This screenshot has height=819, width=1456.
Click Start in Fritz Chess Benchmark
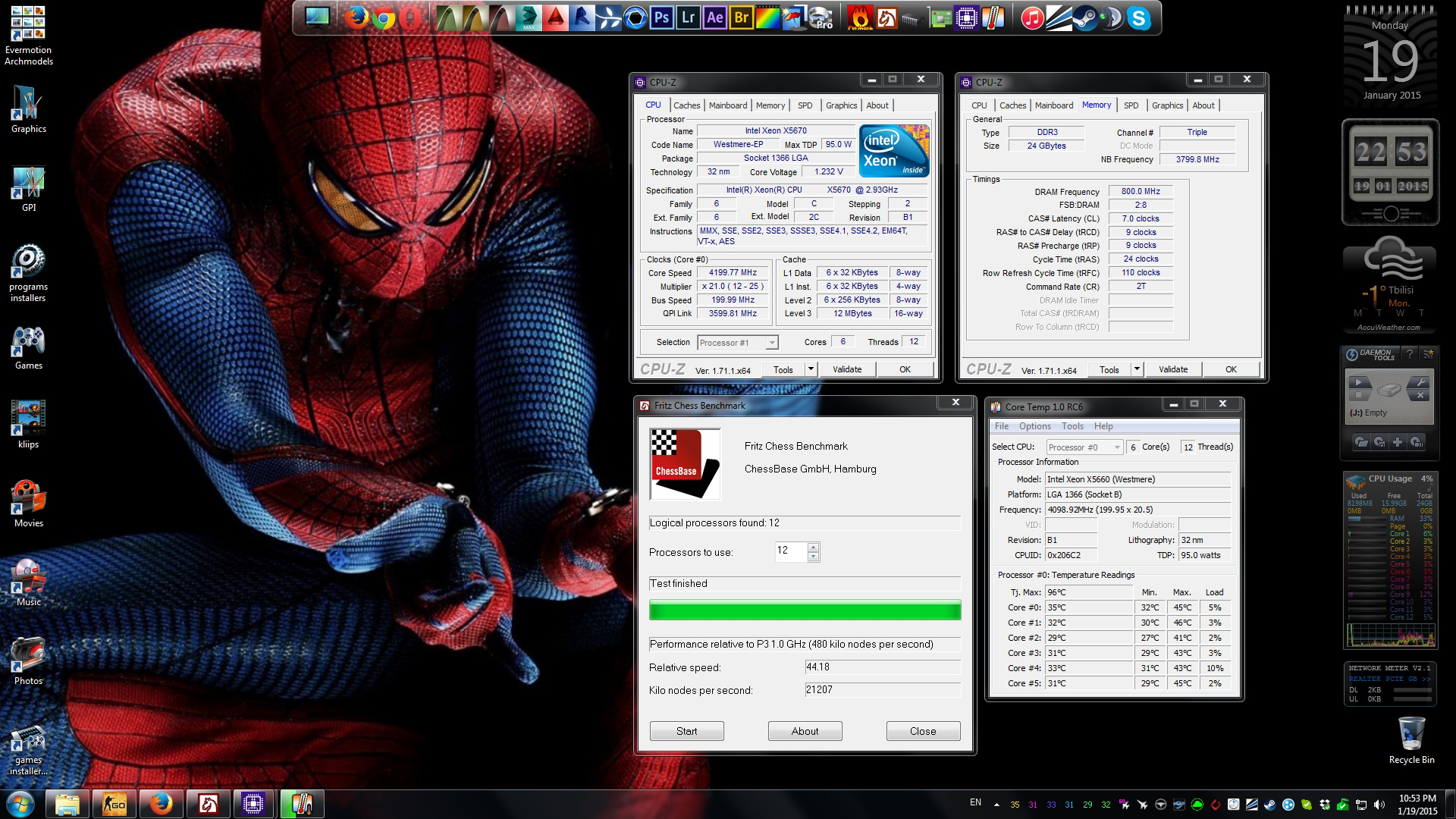coord(686,731)
